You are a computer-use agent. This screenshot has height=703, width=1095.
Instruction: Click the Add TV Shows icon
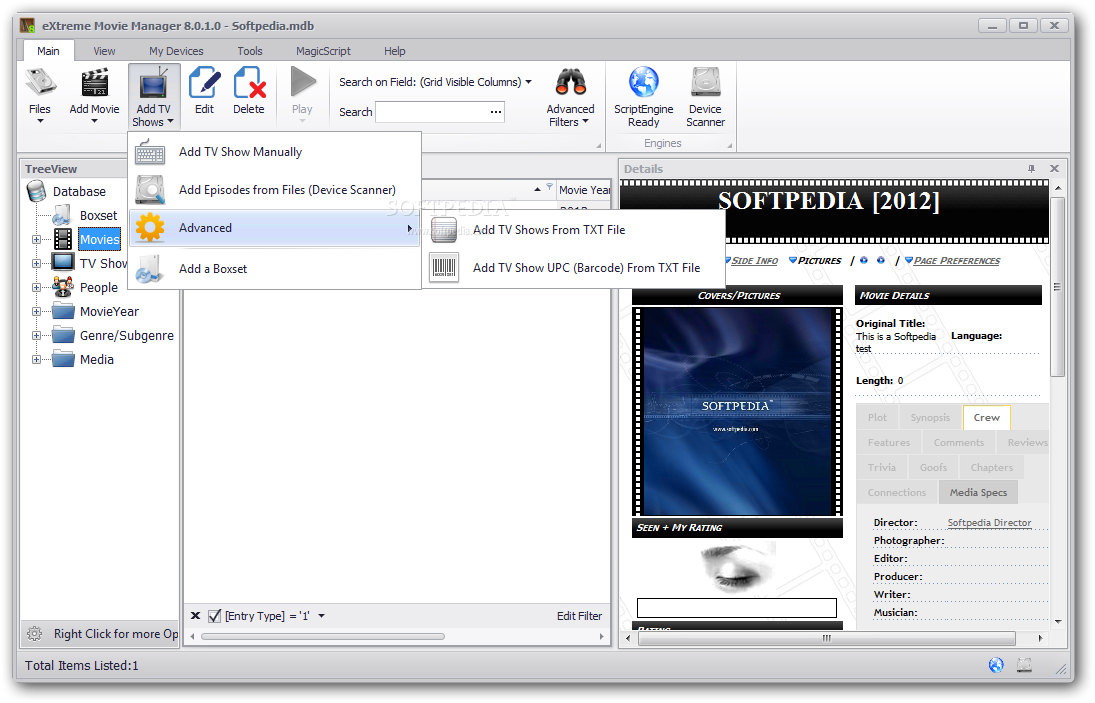click(154, 84)
